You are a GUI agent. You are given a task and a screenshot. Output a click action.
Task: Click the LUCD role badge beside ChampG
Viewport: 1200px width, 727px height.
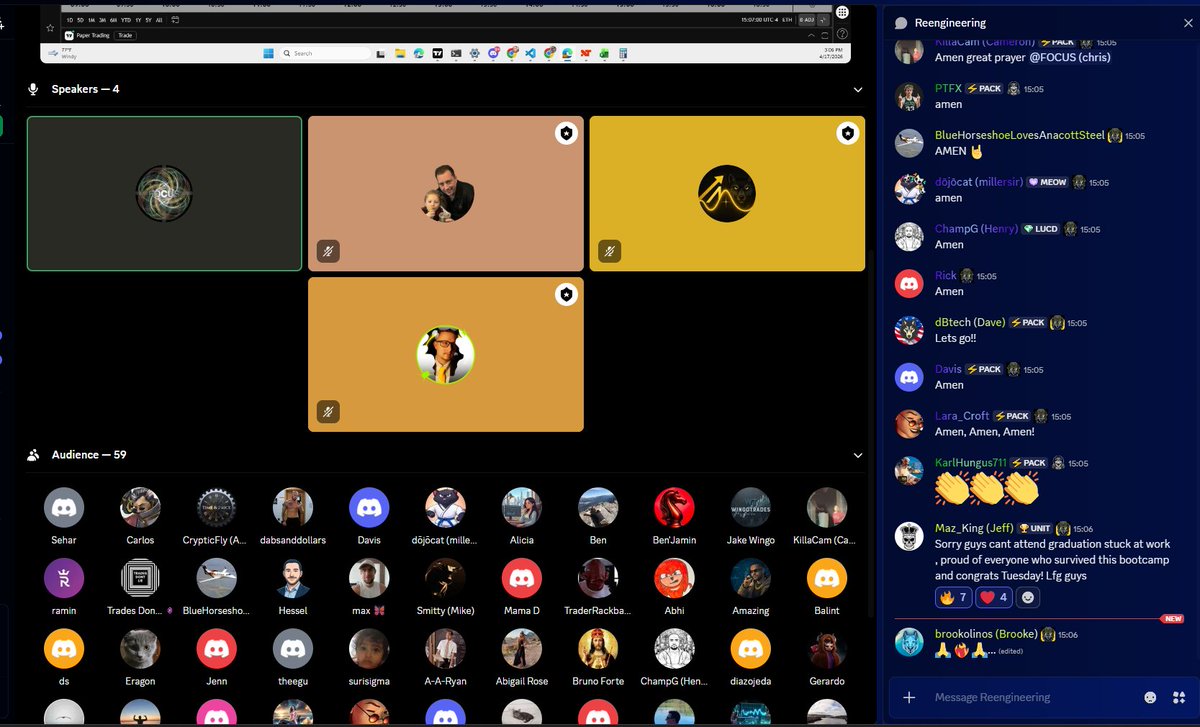1040,229
